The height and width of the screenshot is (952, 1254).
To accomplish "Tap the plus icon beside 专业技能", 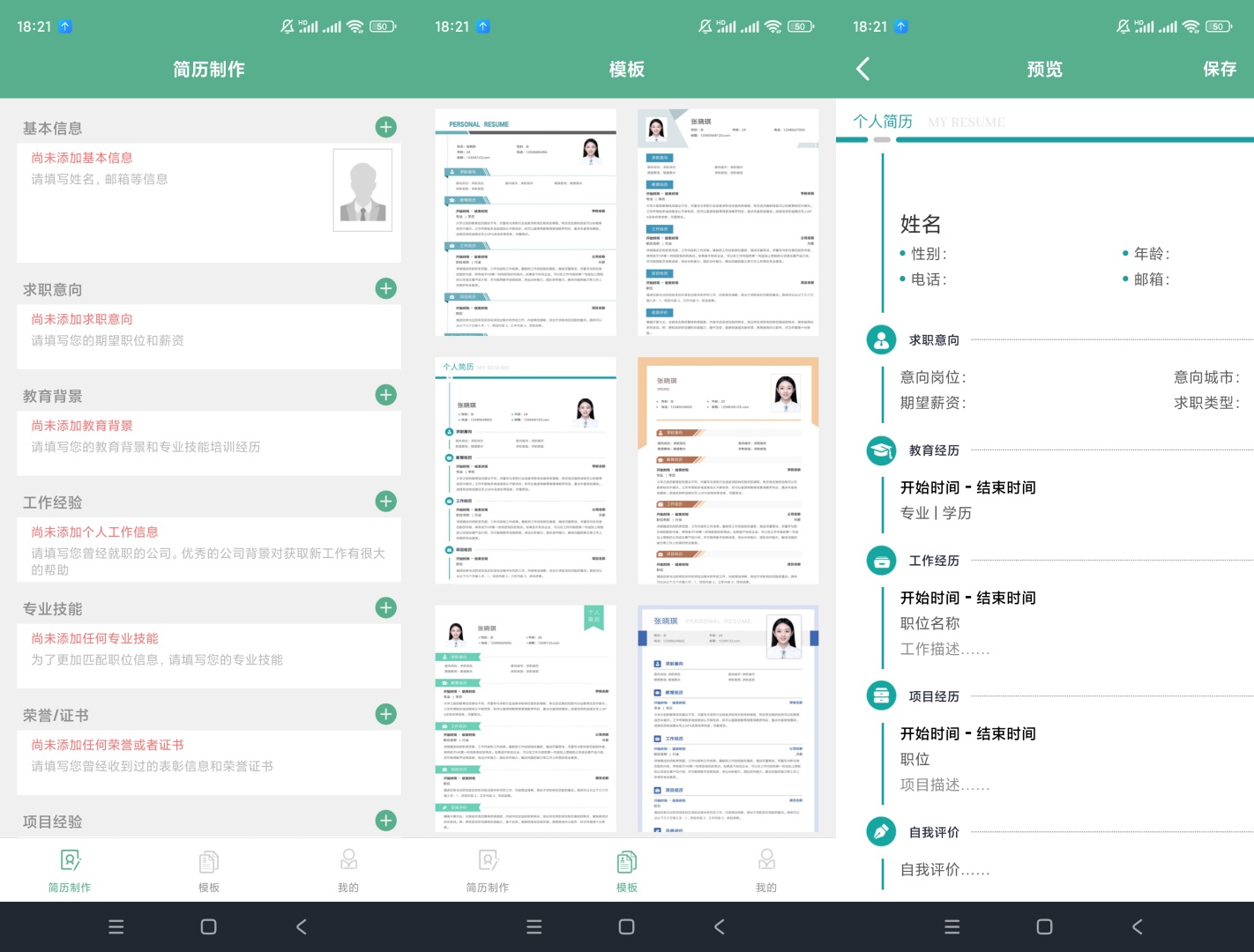I will [x=385, y=607].
